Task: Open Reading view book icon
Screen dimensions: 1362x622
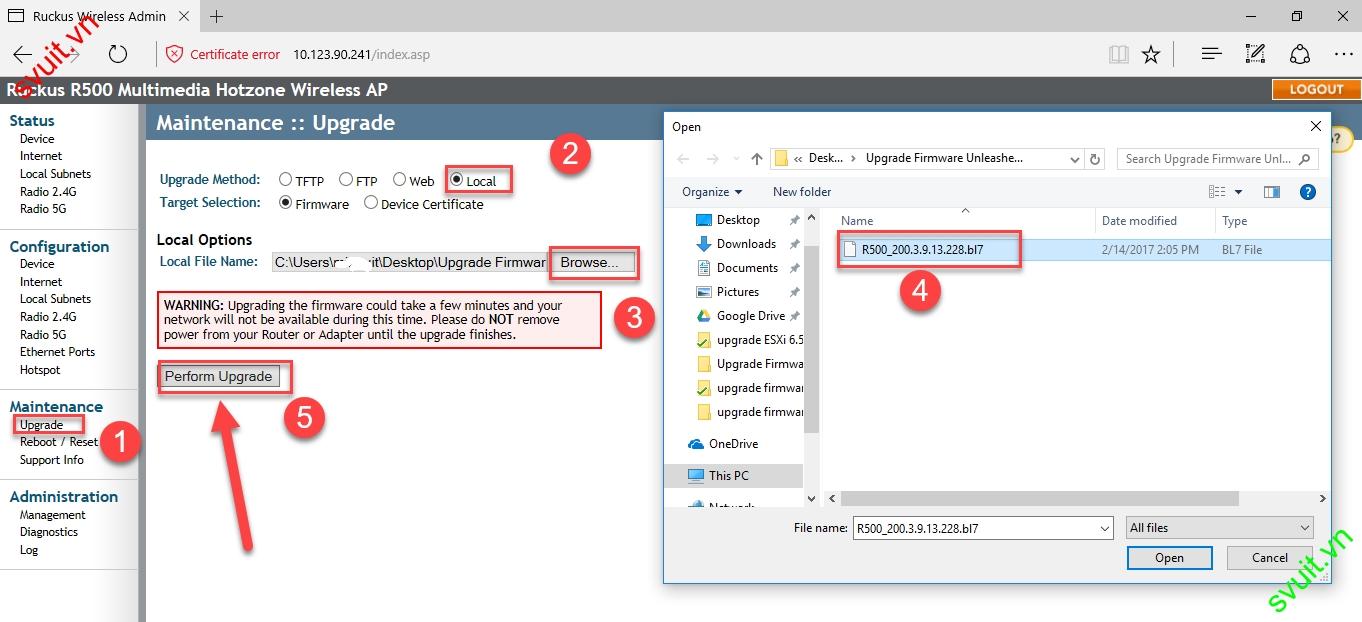Action: (1119, 54)
